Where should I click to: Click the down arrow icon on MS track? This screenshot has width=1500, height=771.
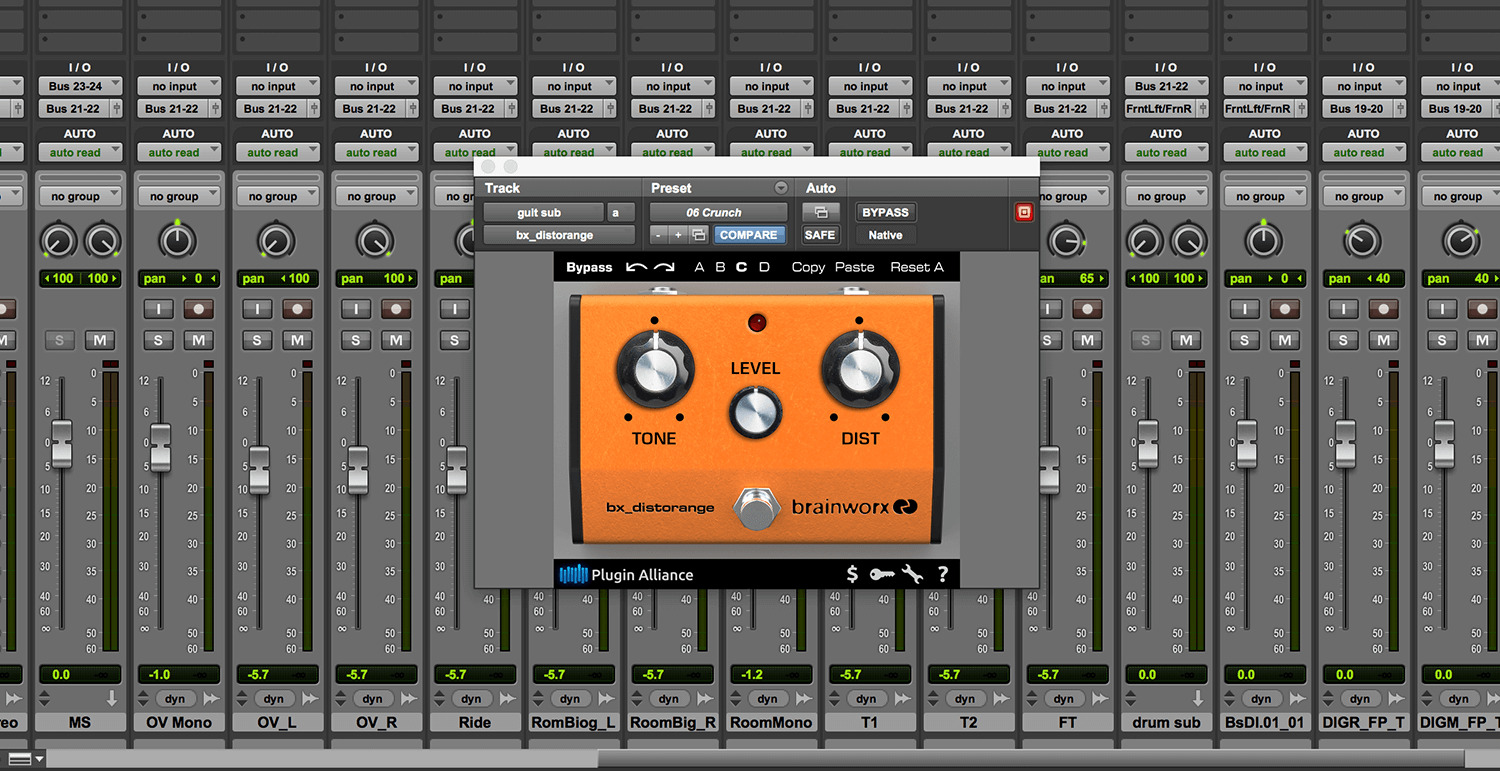[111, 699]
